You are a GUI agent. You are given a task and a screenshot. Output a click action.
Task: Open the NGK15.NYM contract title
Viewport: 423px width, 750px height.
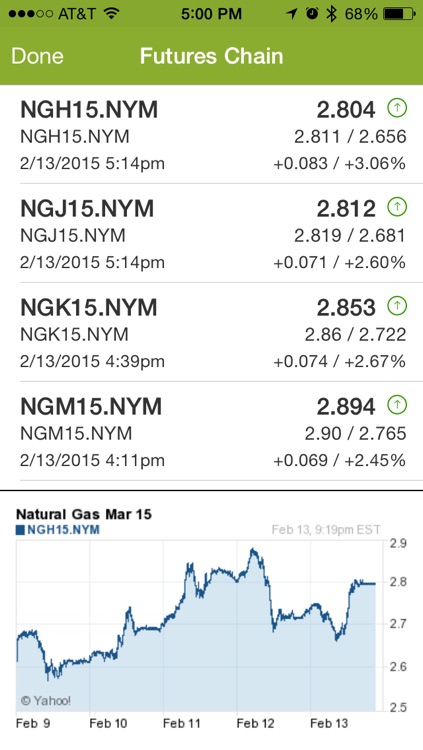pos(89,308)
